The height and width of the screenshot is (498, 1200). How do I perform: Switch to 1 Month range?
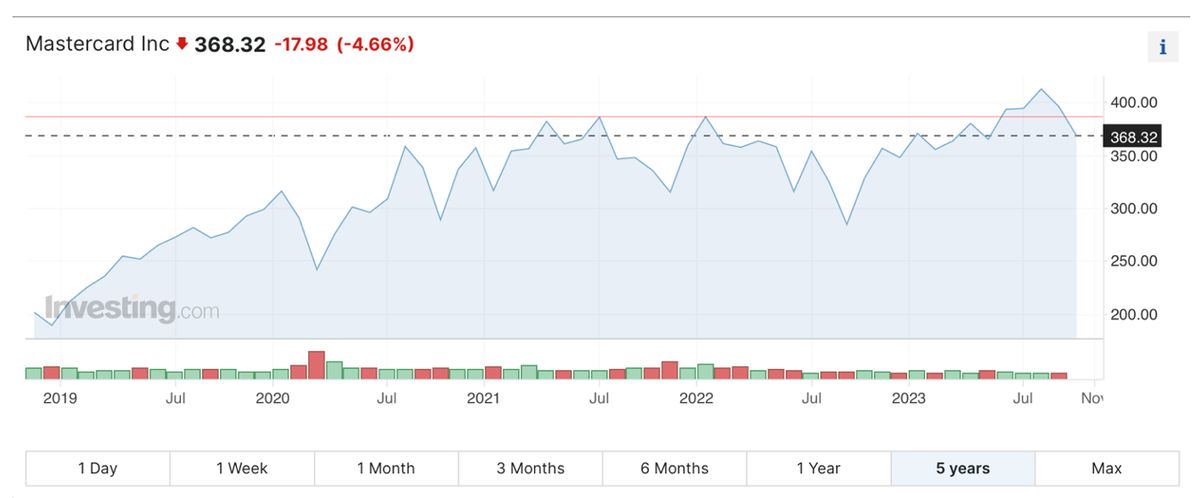386,468
